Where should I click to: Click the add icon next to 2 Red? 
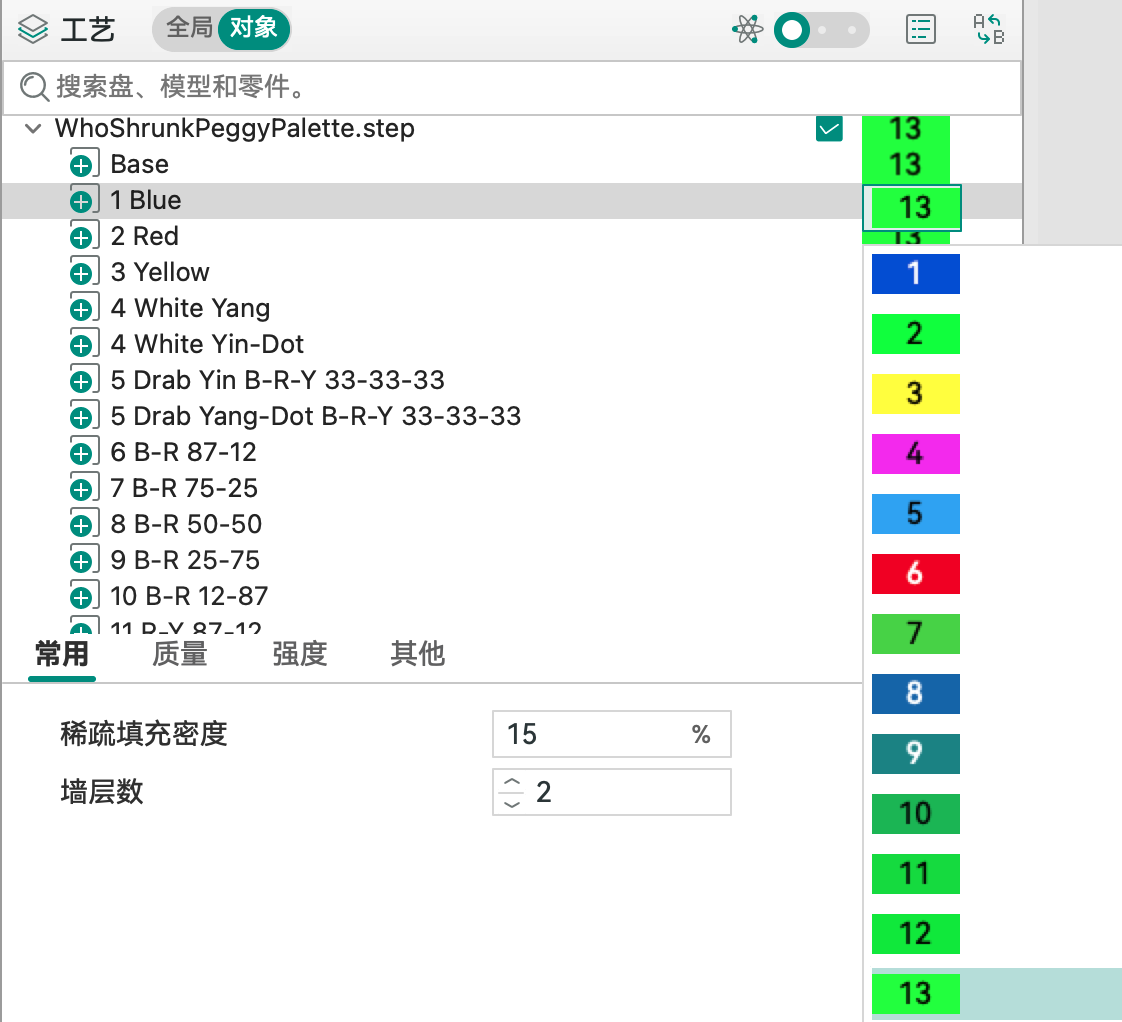click(x=83, y=235)
